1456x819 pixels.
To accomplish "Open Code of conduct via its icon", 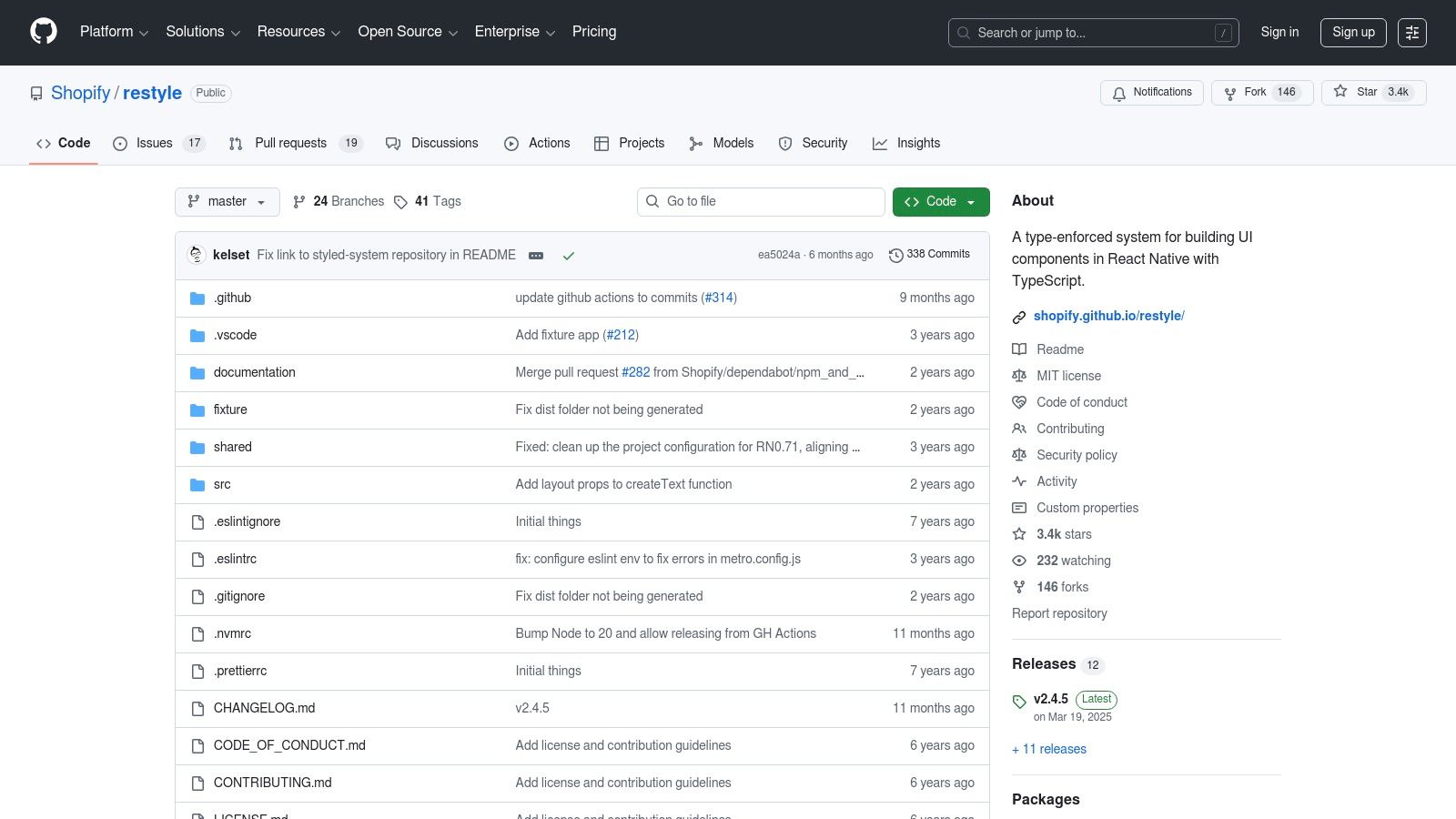I will click(x=1019, y=402).
